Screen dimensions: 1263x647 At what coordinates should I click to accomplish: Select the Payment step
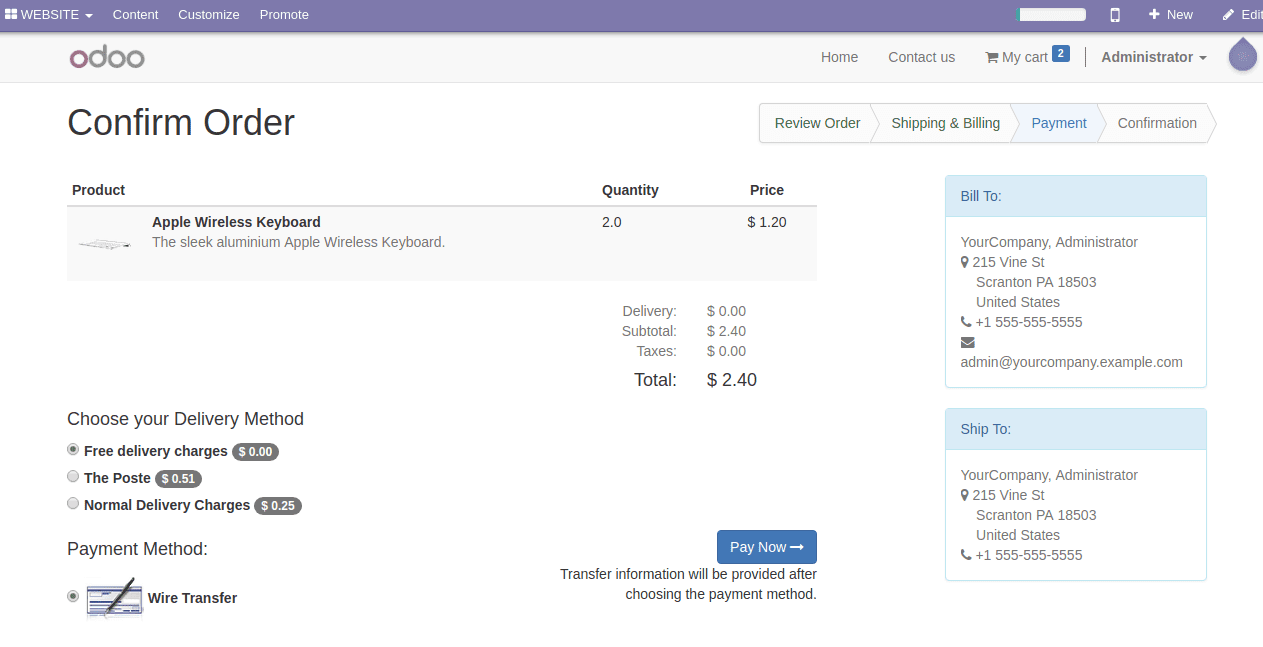[1059, 123]
